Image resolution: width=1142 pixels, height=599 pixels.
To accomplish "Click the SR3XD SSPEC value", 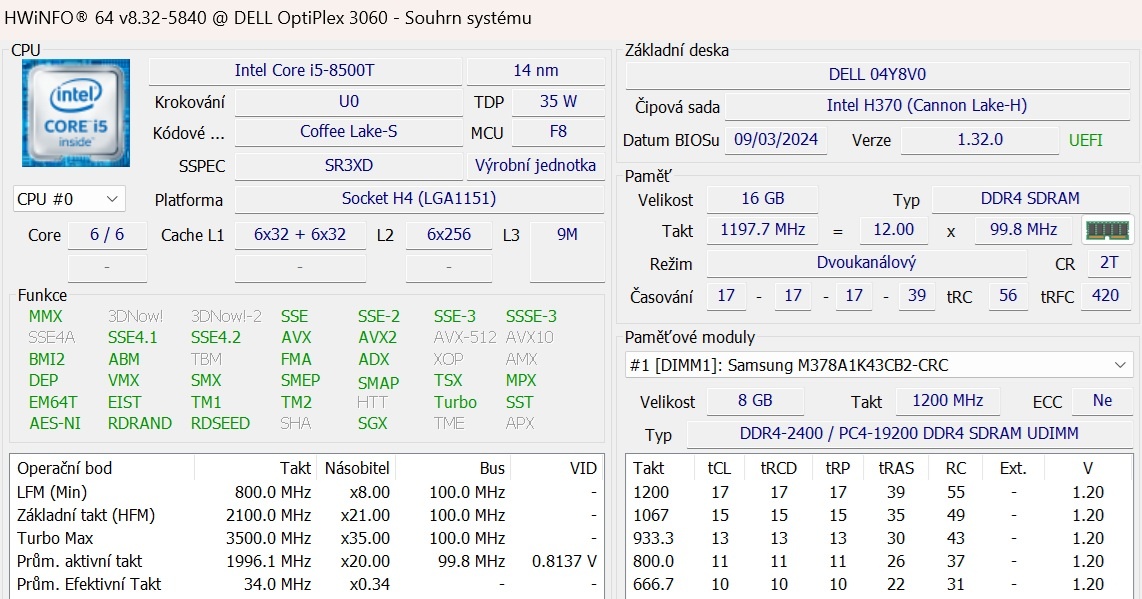I will [x=349, y=166].
